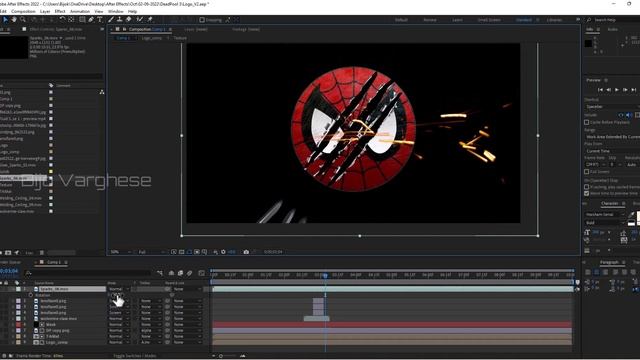Switch to the Logo_comp viewer tab
The width and height of the screenshot is (640, 360).
[152, 38]
